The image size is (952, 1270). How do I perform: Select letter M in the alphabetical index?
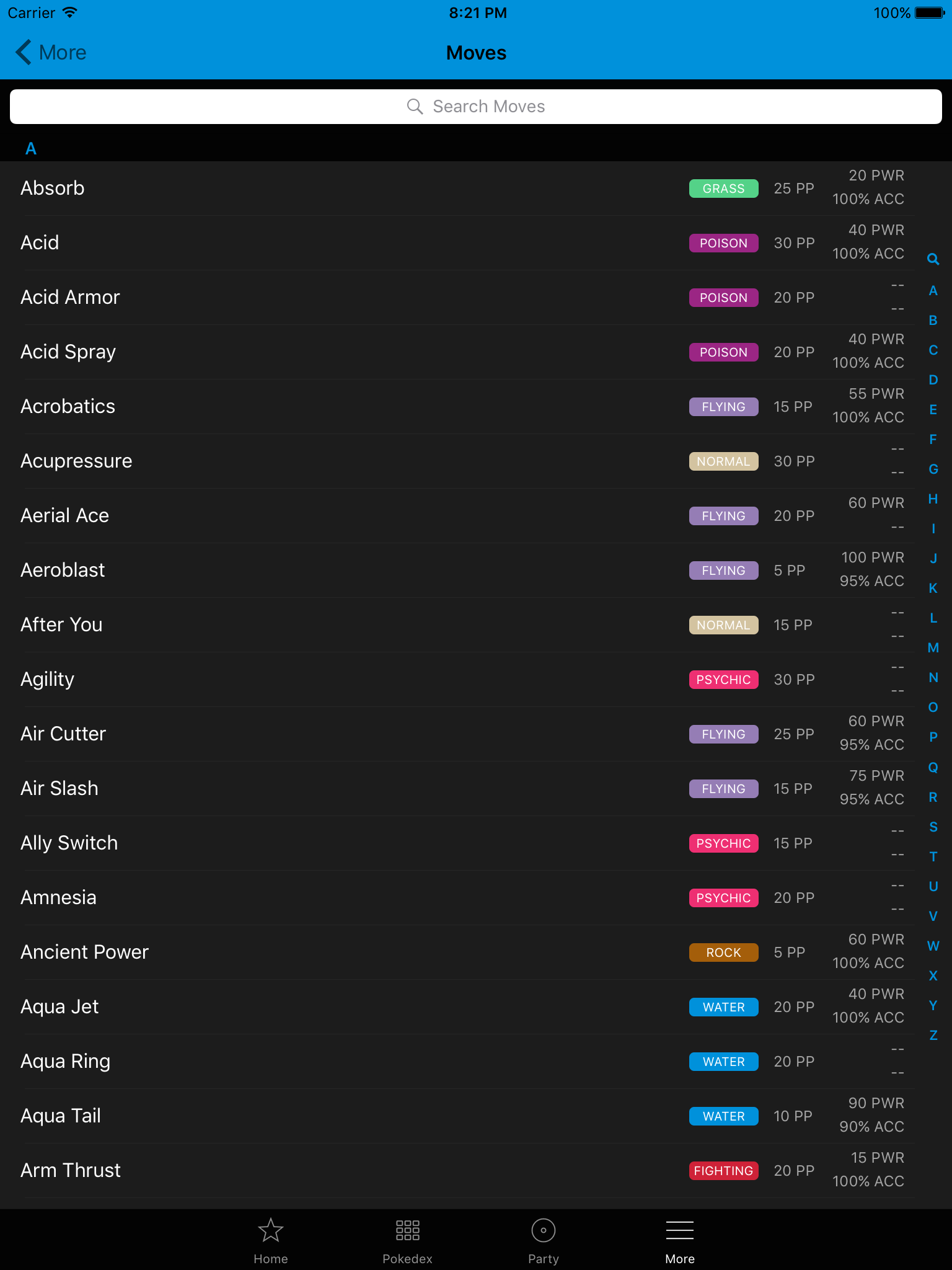[x=933, y=647]
